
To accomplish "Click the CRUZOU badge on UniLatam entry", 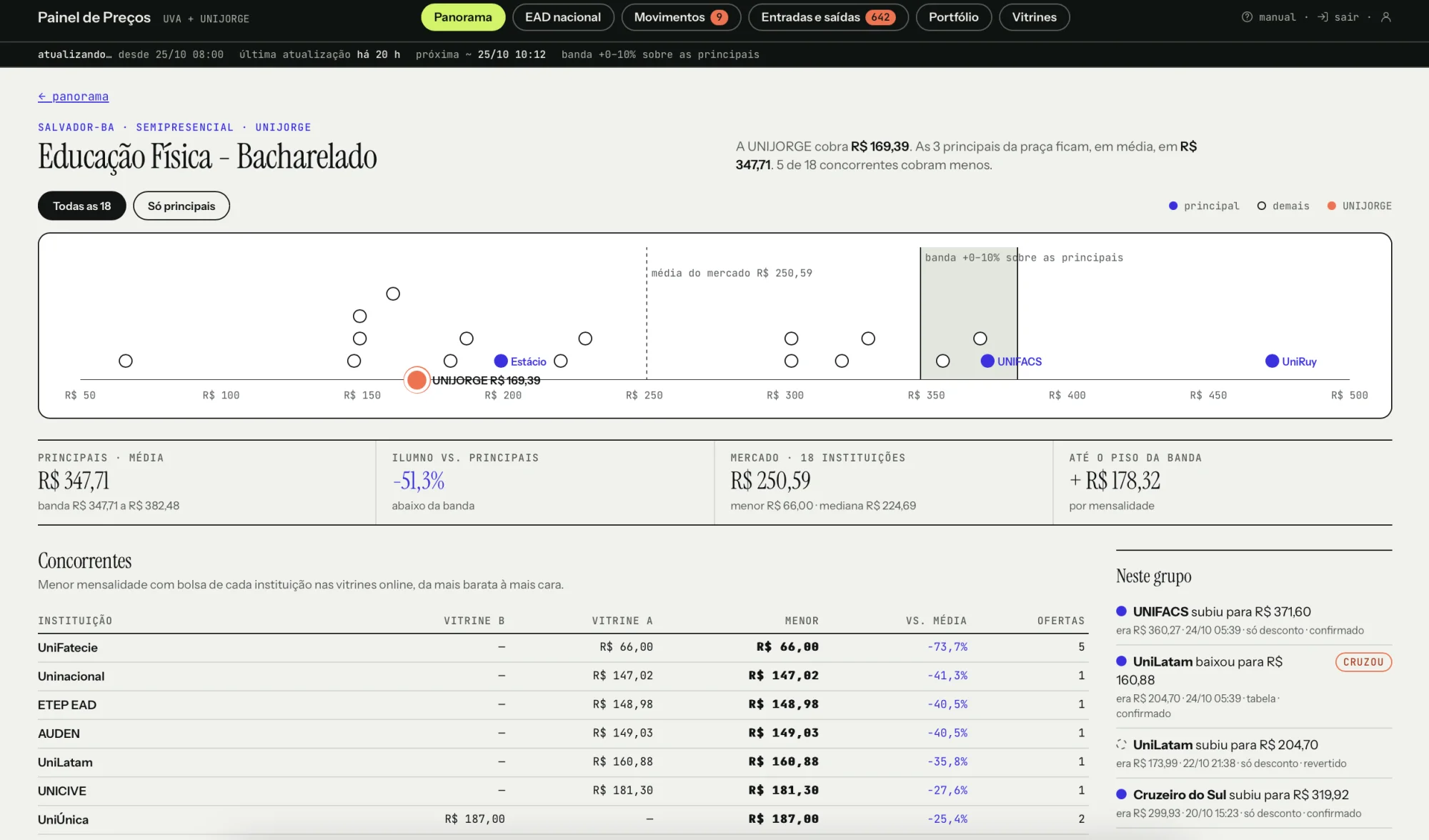I will (x=1363, y=662).
